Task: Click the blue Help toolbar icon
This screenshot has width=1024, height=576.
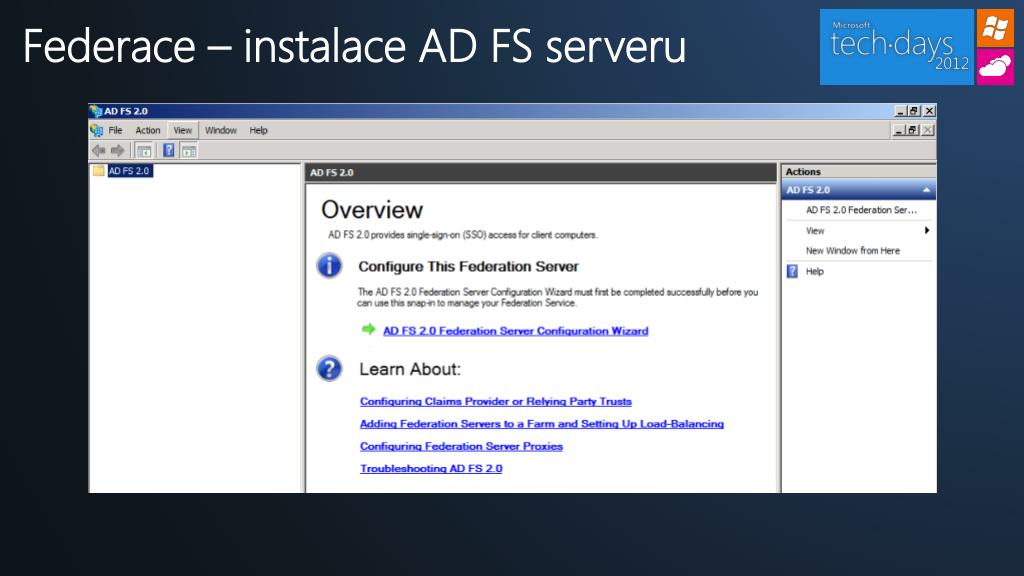Action: (x=168, y=150)
